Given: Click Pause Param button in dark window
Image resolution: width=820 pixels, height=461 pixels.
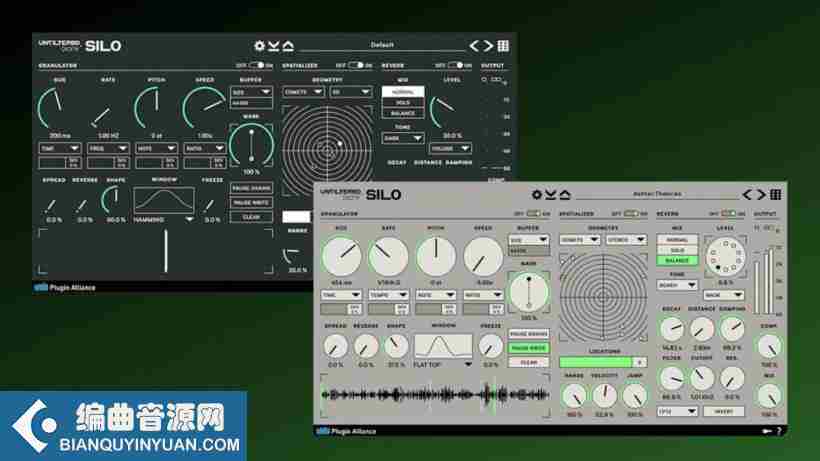Looking at the screenshot, I should 251,188.
